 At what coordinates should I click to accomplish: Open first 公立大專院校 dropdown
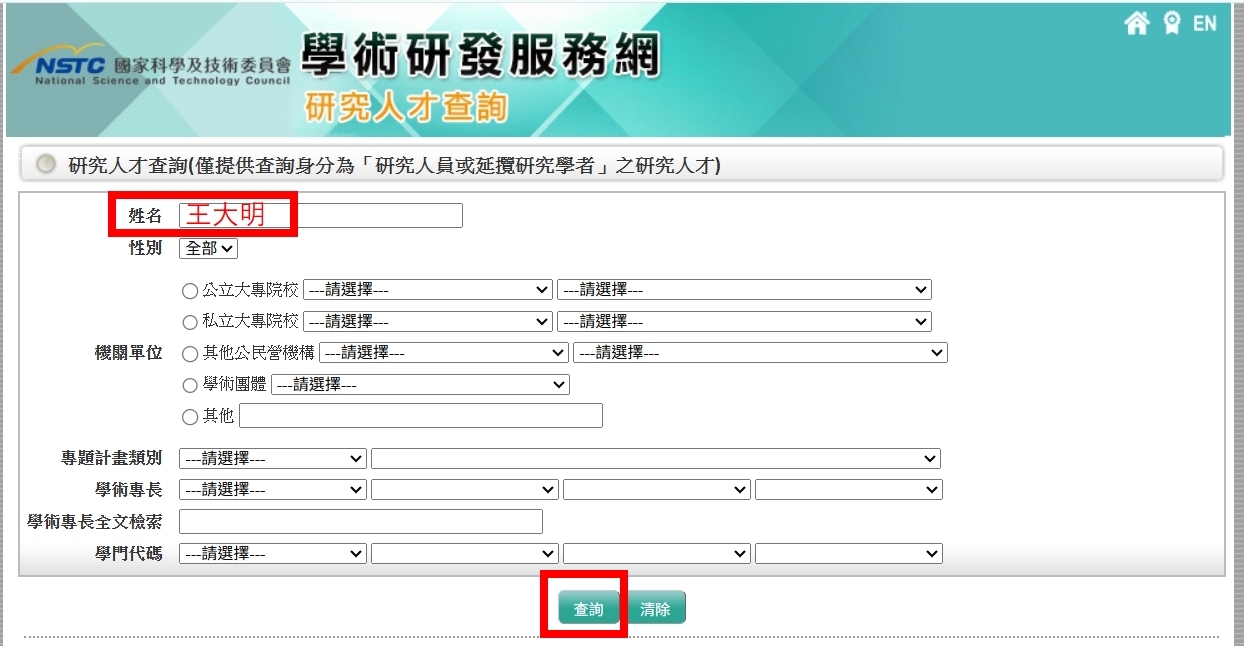pyautogui.click(x=428, y=290)
